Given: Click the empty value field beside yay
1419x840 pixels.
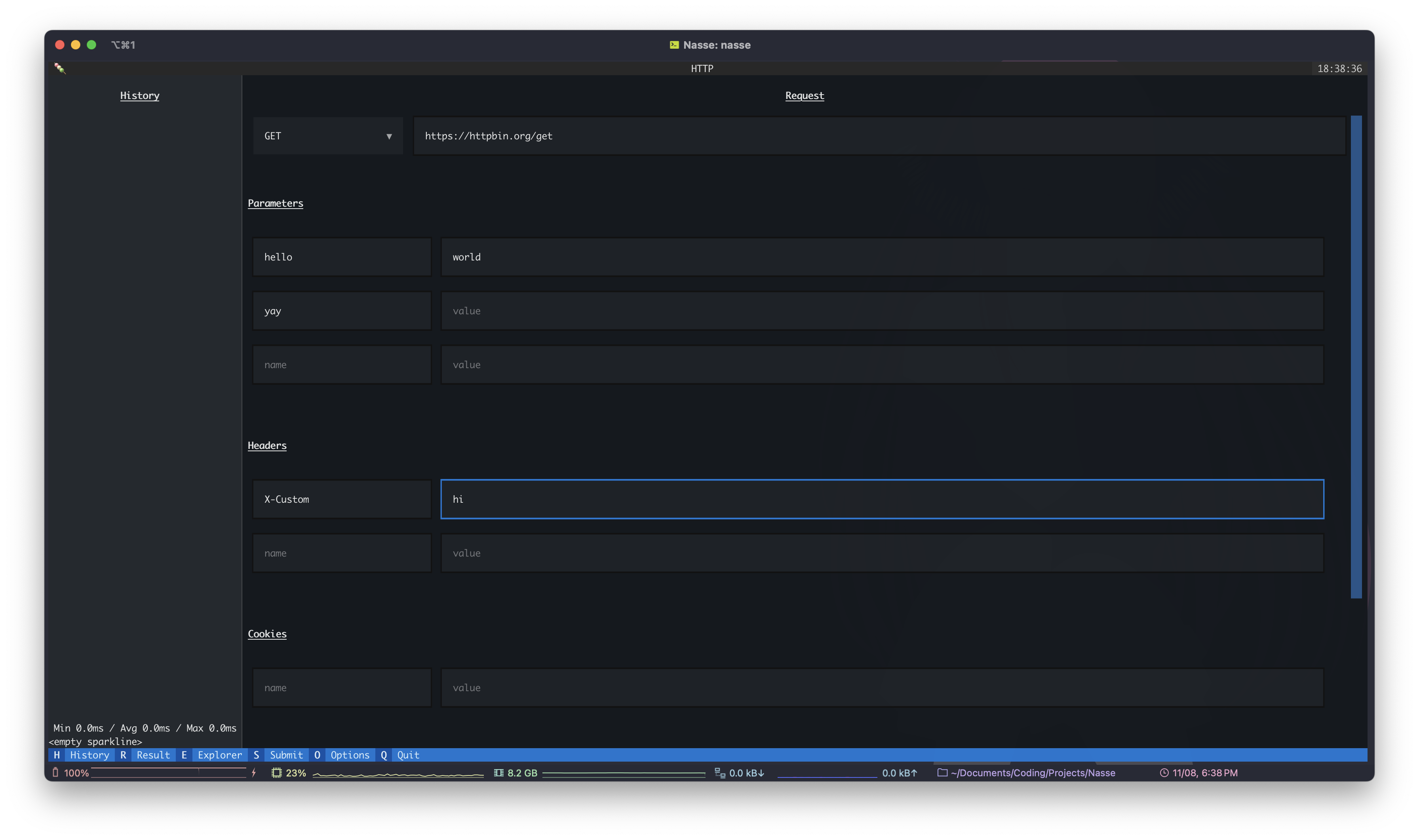Looking at the screenshot, I should click(x=882, y=311).
